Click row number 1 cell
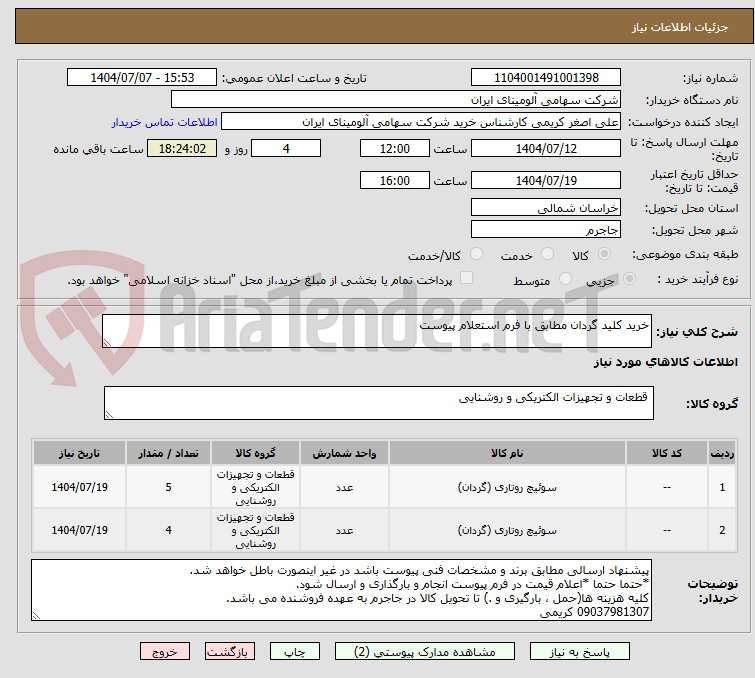This screenshot has height=678, width=755. point(722,487)
